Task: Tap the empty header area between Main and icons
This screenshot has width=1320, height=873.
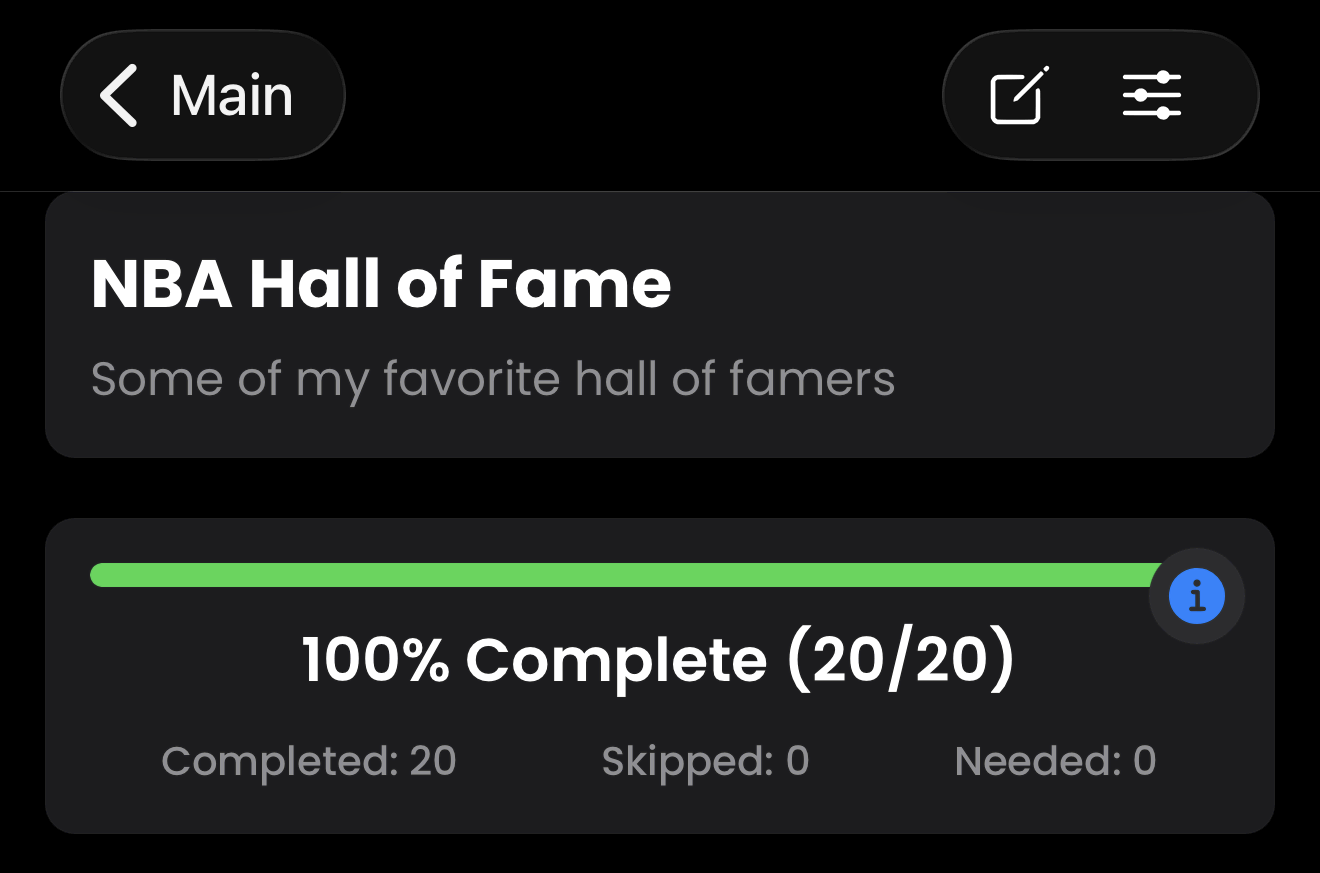Action: (x=640, y=96)
